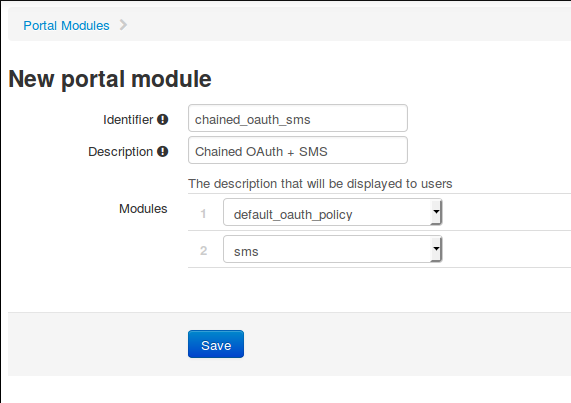Click the Description label text
The image size is (571, 403).
point(121,152)
